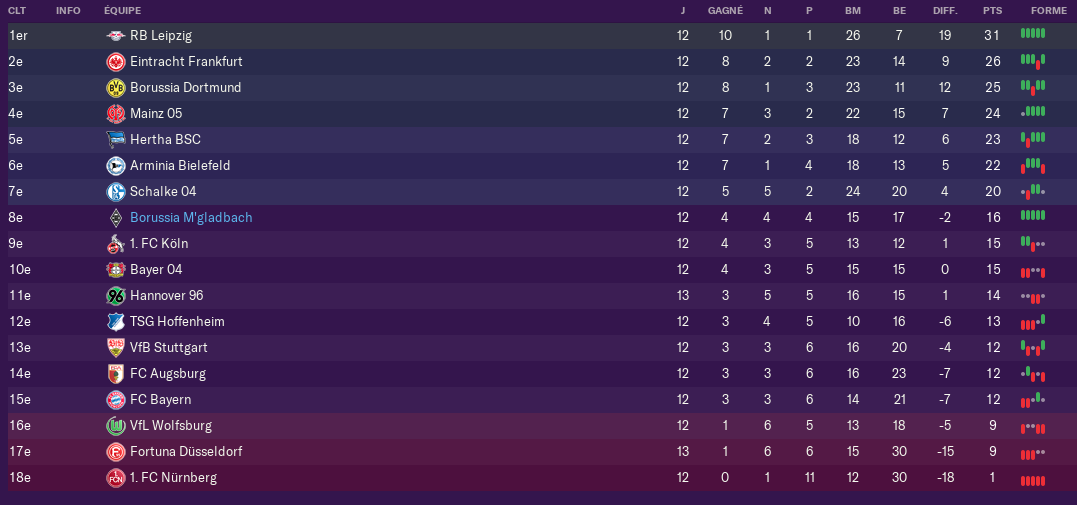Click the Schalke 04 club crest
Screen dimensions: 1077x505
pos(115,192)
